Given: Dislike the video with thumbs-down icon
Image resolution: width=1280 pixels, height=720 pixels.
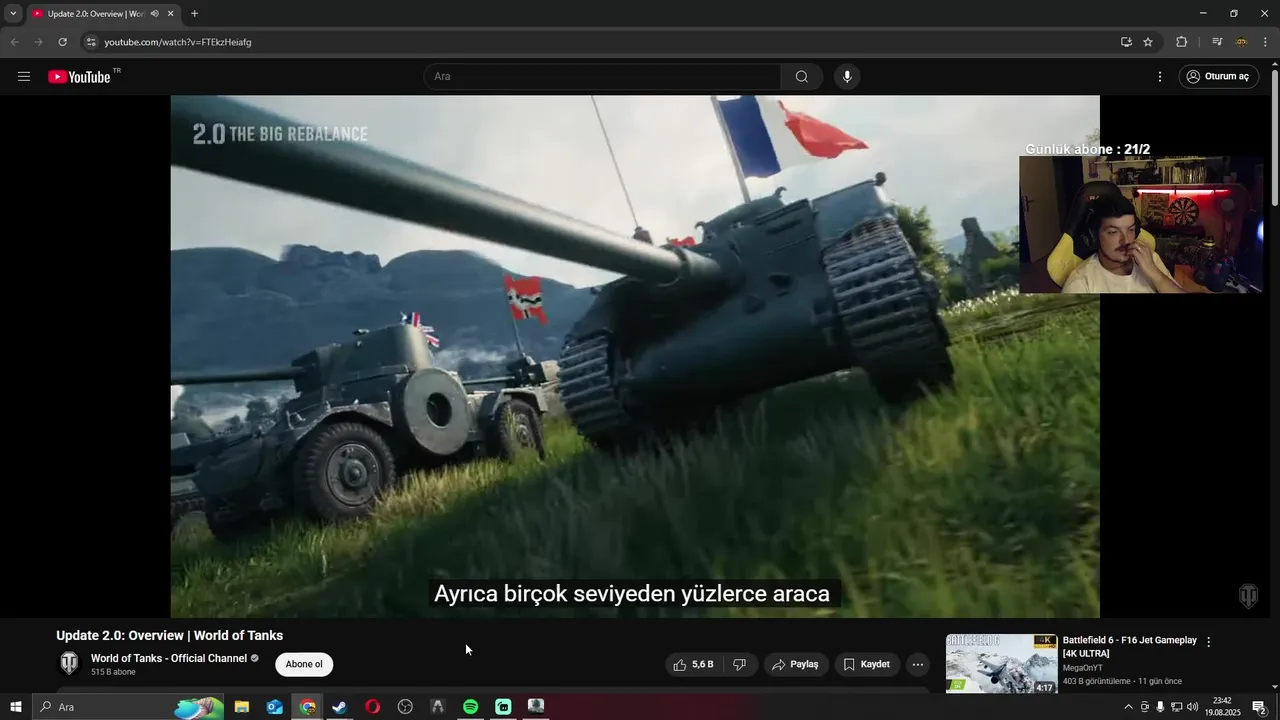Looking at the screenshot, I should pos(741,665).
